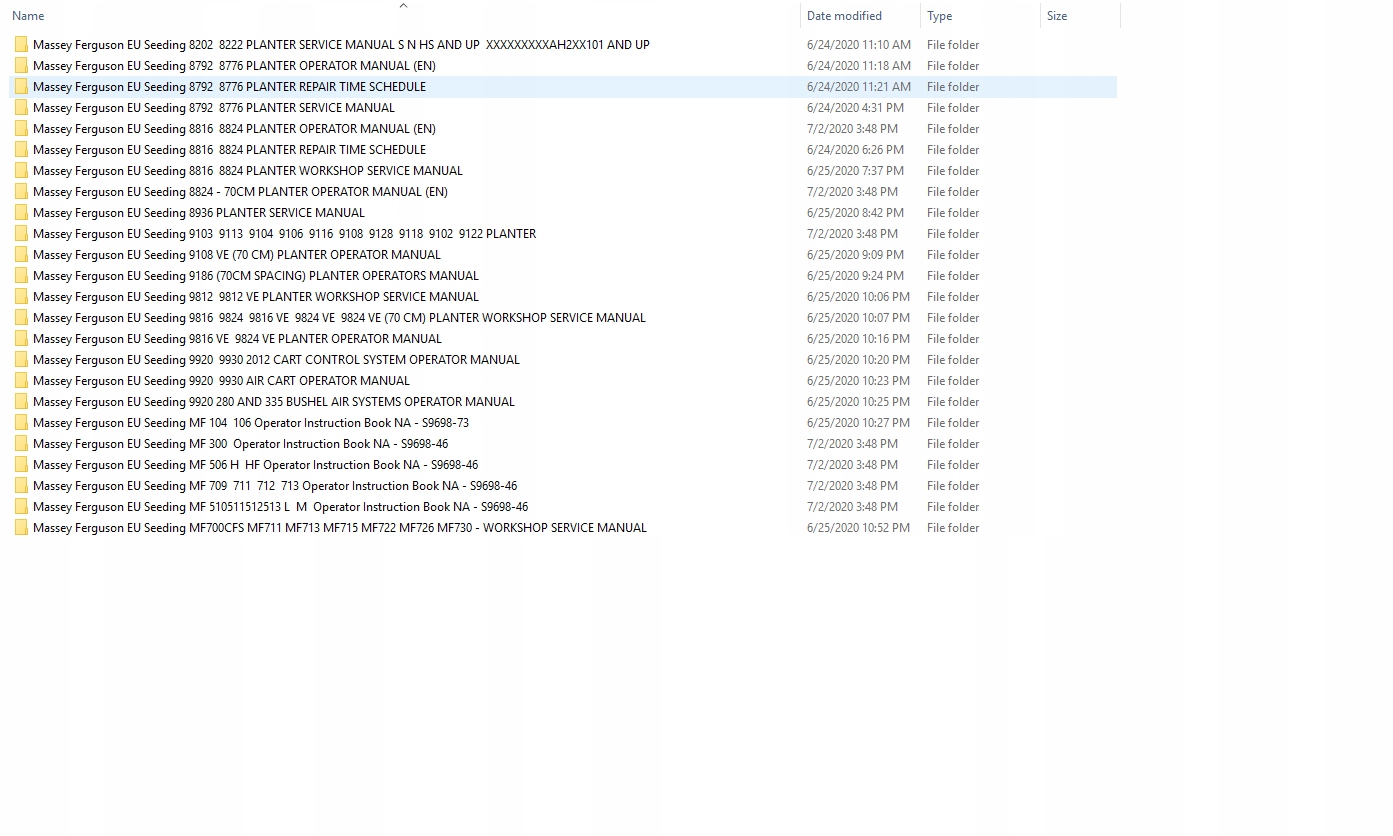This screenshot has width=1393, height=836.
Task: Select folder icon of 9816 9824 9816 VE (70 CM) WORKSHOP row
Action: pos(21,318)
